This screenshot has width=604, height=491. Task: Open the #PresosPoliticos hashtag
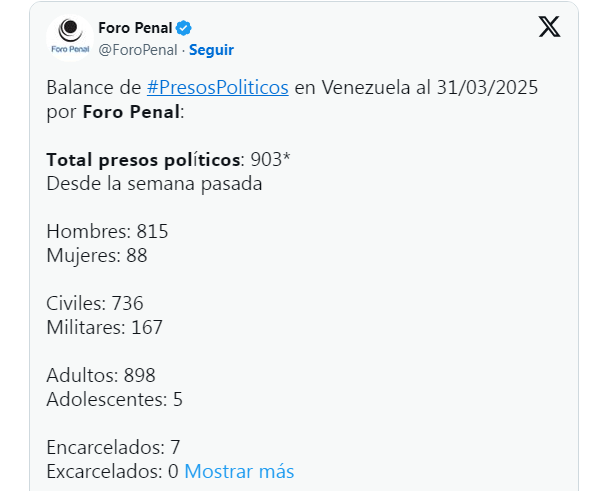point(218,87)
